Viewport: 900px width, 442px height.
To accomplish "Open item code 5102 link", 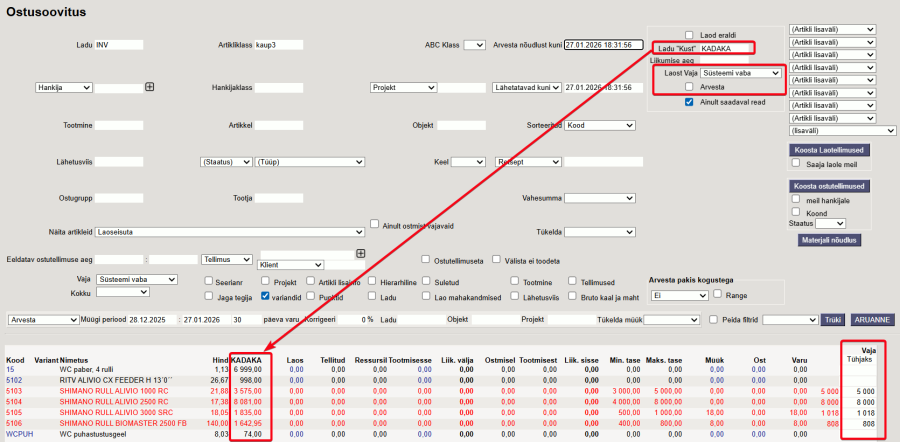I will click(x=14, y=380).
